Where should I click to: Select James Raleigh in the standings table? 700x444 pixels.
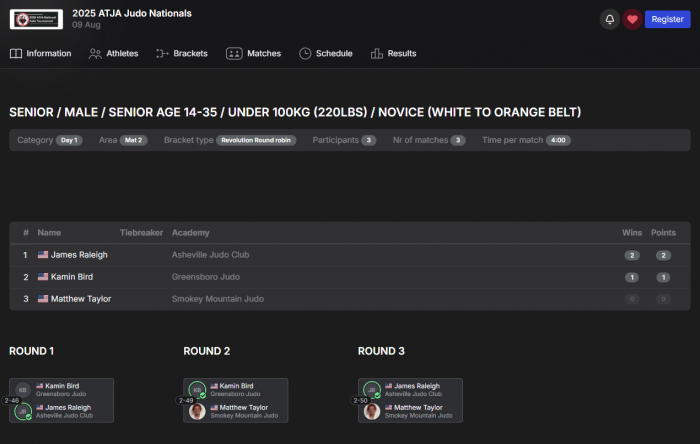tap(79, 255)
